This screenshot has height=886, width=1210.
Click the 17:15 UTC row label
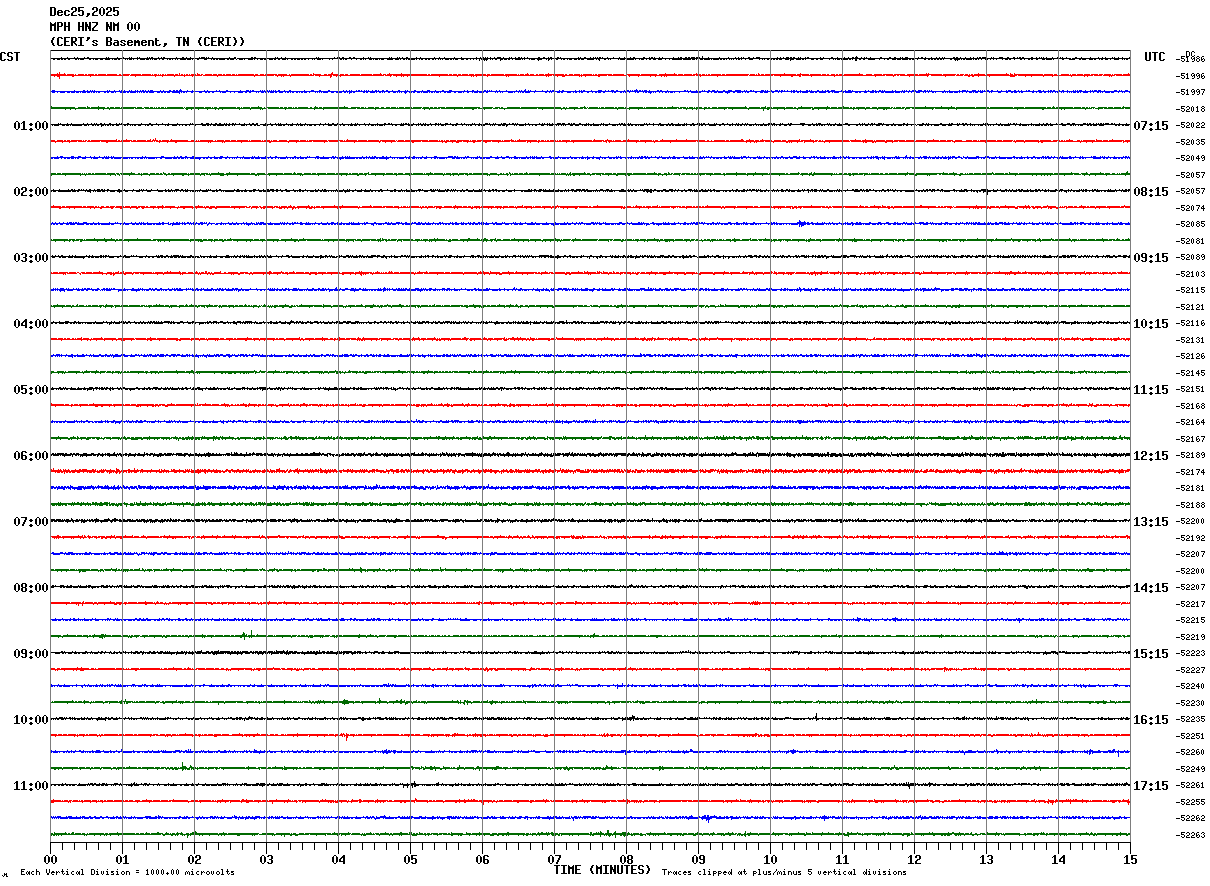coord(1151,786)
